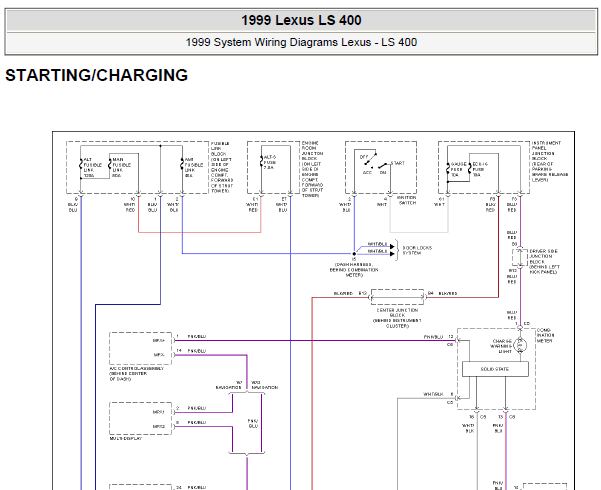This screenshot has width=601, height=490.
Task: Click the CHARGE WARNING LIGHT label
Action: (501, 346)
